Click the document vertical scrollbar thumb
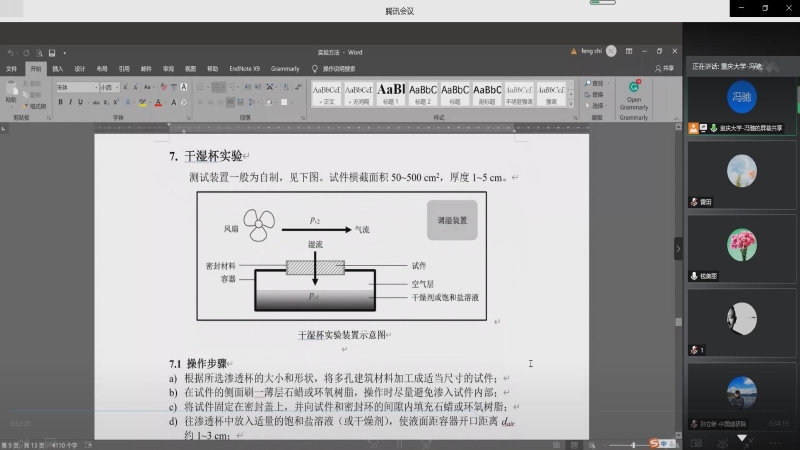 click(x=678, y=322)
